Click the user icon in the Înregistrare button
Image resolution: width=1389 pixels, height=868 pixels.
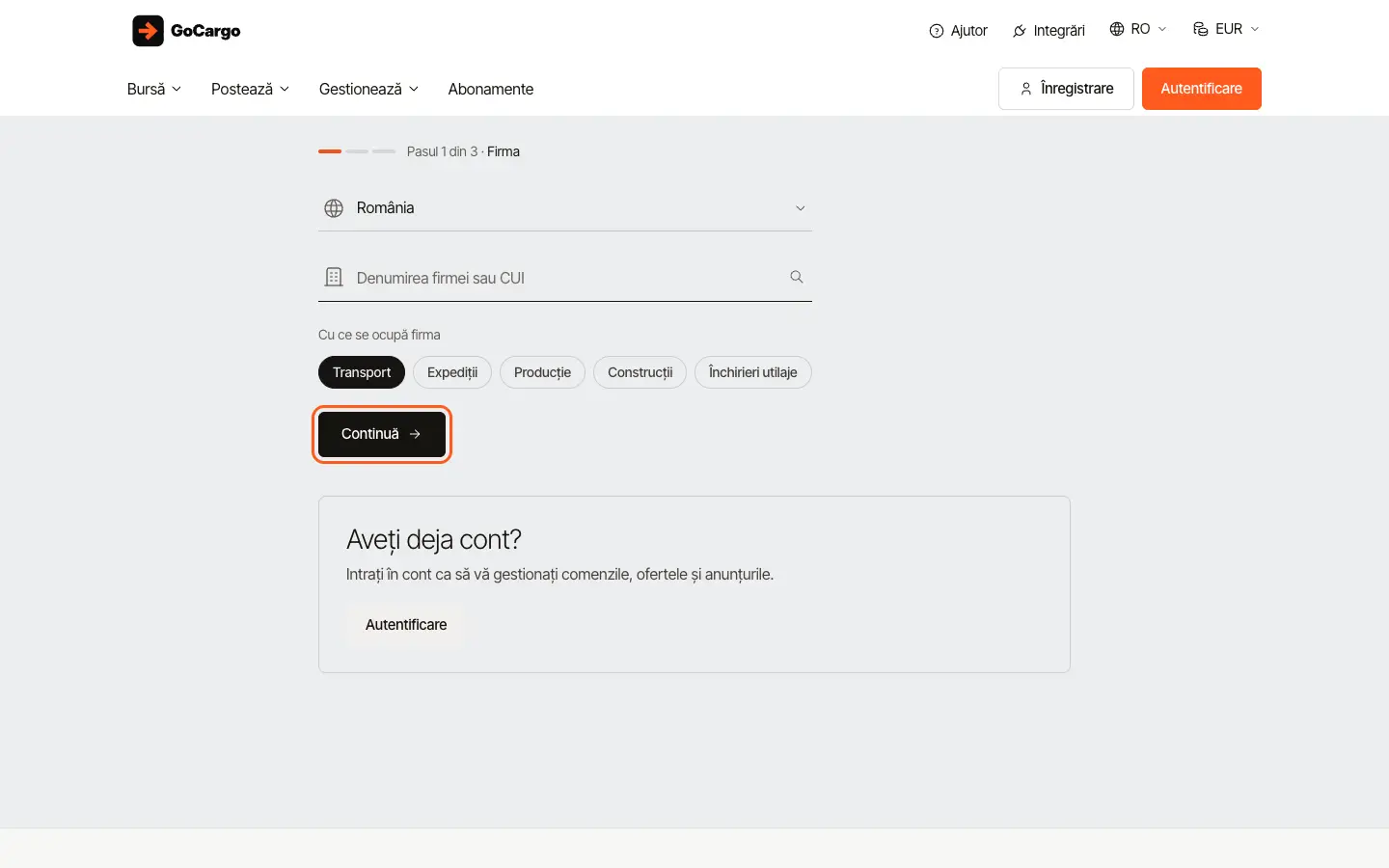tap(1026, 89)
